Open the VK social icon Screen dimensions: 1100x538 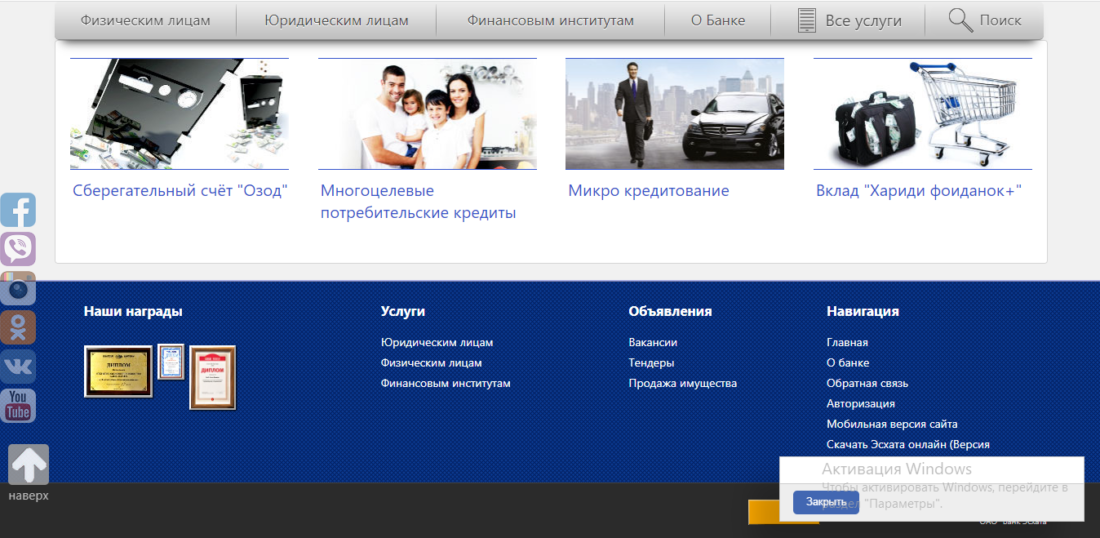pos(18,366)
